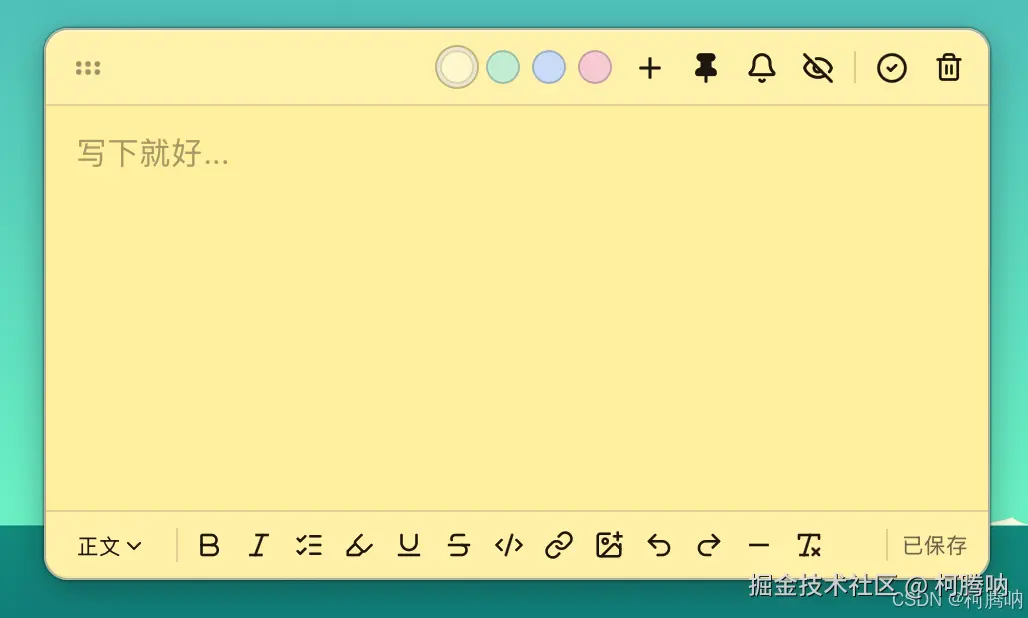Toggle italic formatting
Viewport: 1028px width, 618px height.
[x=259, y=545]
